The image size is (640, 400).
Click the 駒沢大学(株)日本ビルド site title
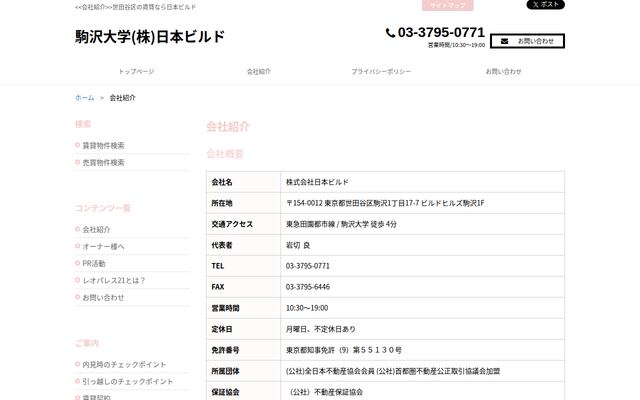[x=150, y=36]
